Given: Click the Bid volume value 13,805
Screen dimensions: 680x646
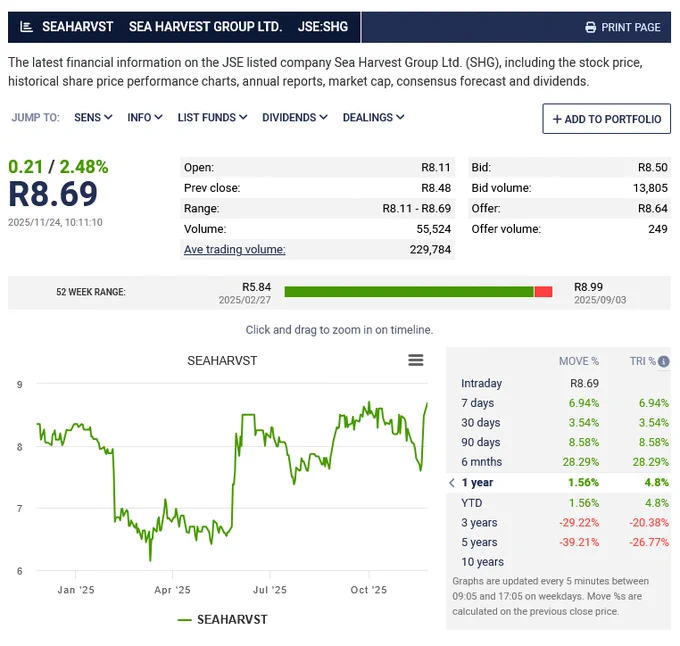Looking at the screenshot, I should click(650, 188).
